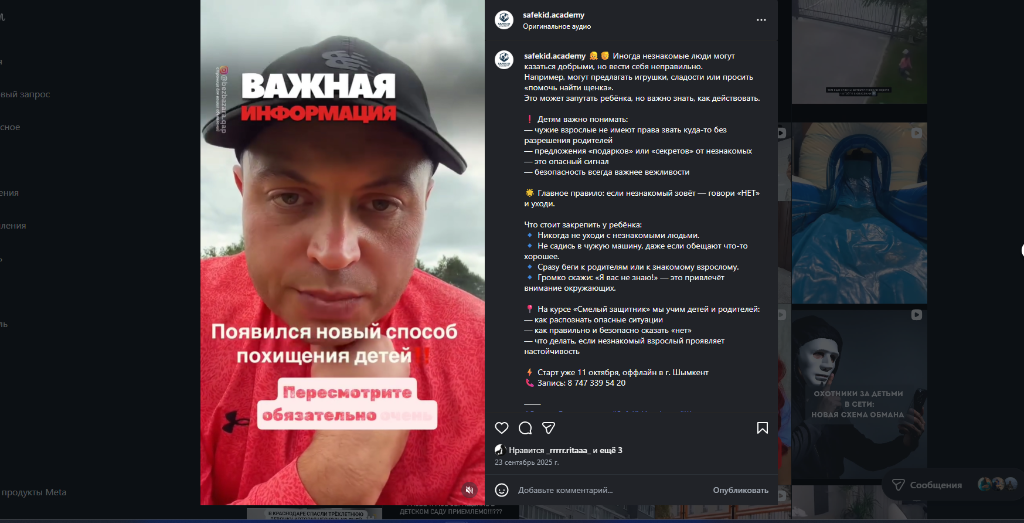Open top right street video thumbnail
This screenshot has height=523, width=1024.
859,52
